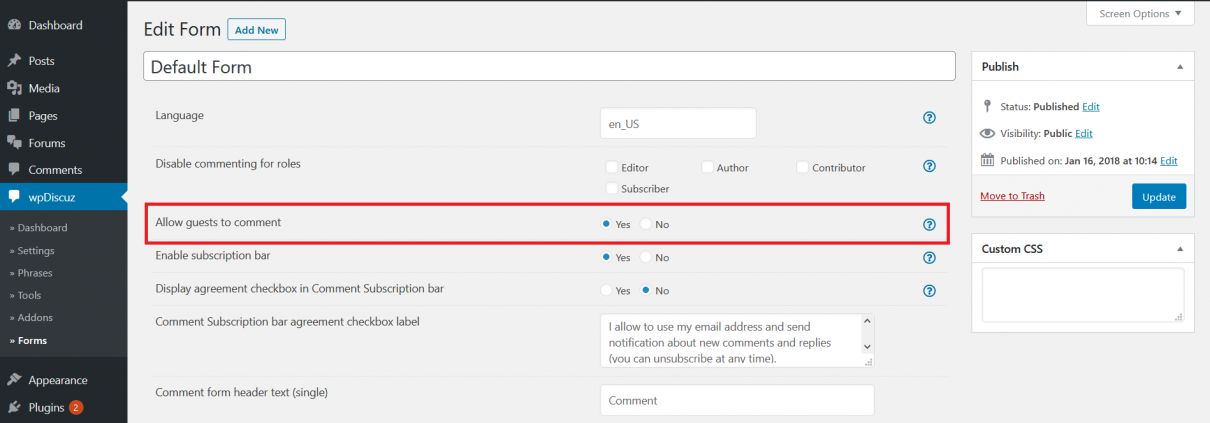Click the Language field with en_US
Screen dimensions: 1210x423
(679, 123)
